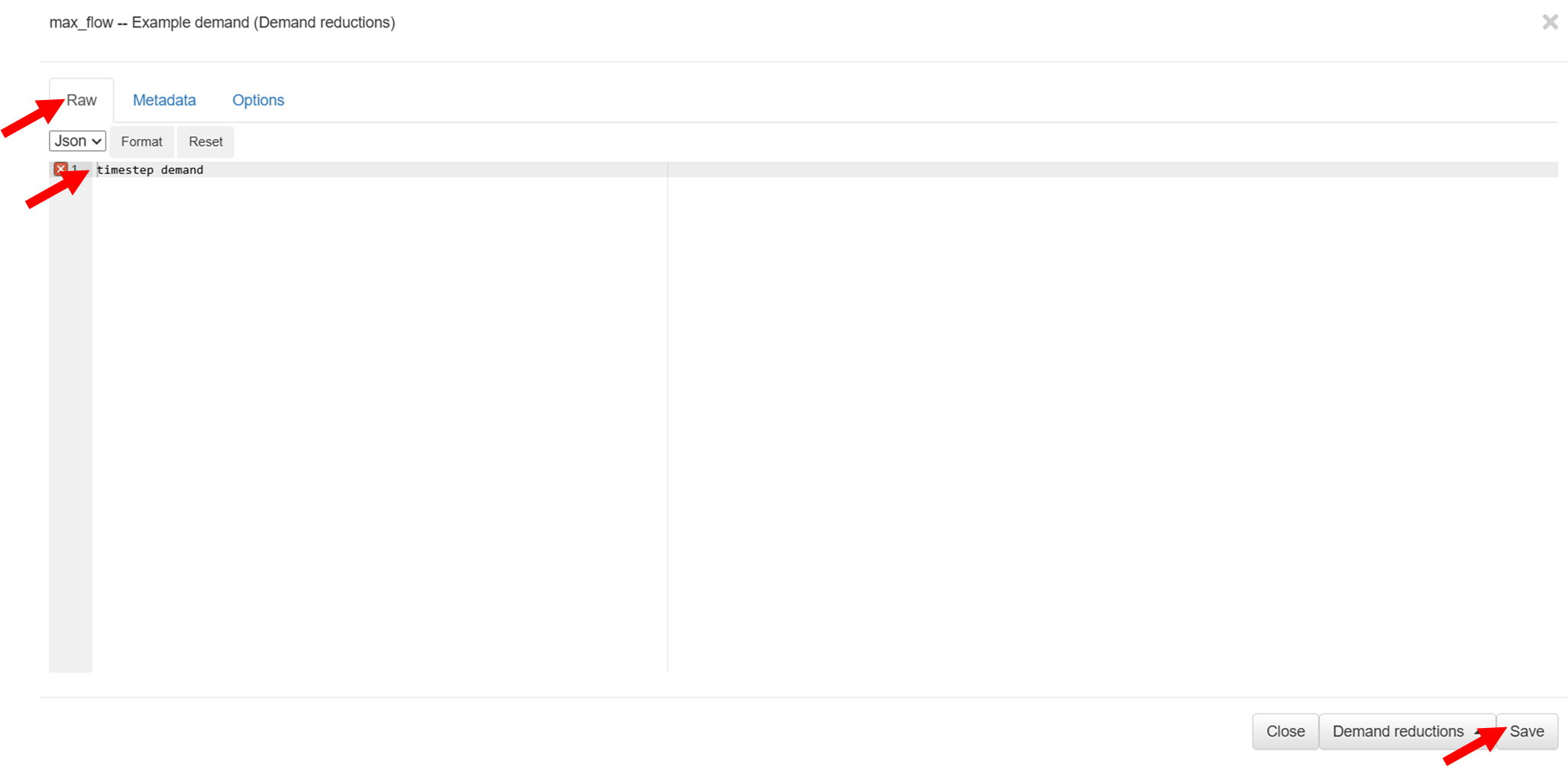
Task: Click the empty editor area below line 1
Action: click(380, 424)
